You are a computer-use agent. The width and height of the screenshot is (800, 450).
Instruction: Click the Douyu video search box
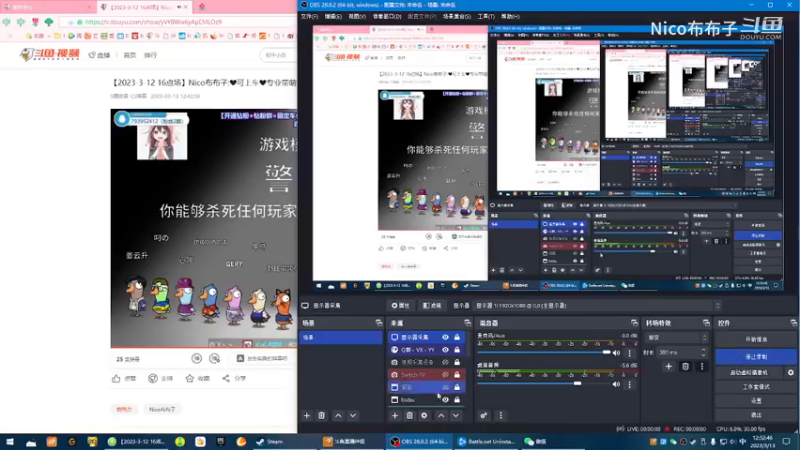click(x=278, y=55)
